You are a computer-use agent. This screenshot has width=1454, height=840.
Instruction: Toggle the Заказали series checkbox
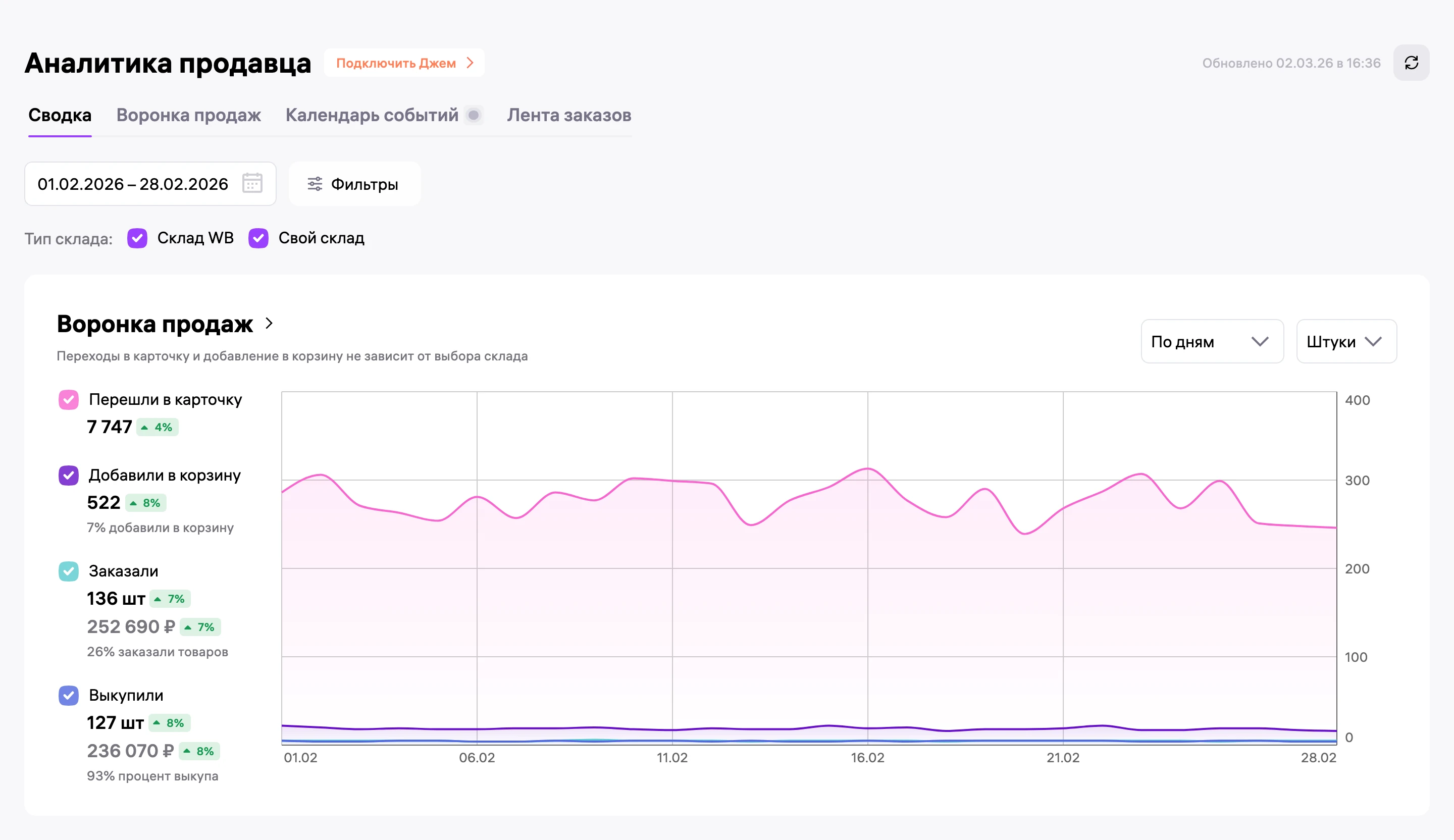pos(69,571)
